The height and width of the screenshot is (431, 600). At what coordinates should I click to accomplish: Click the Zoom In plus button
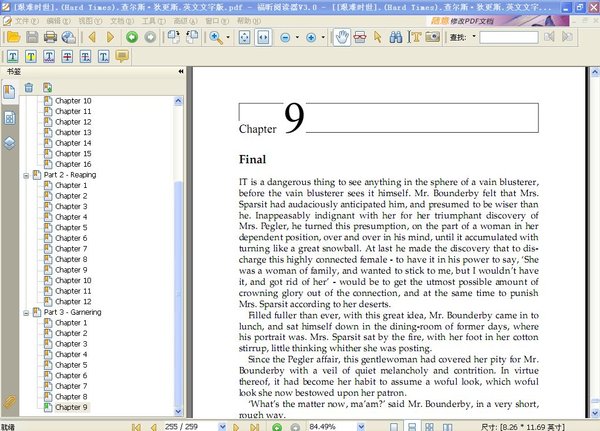(x=311, y=37)
